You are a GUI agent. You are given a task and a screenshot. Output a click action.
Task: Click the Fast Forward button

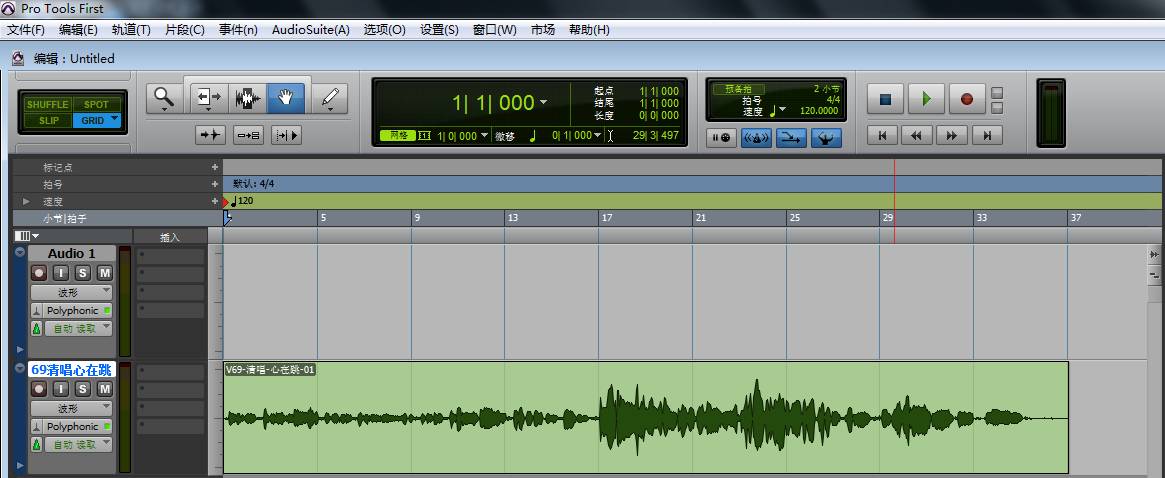(x=952, y=135)
